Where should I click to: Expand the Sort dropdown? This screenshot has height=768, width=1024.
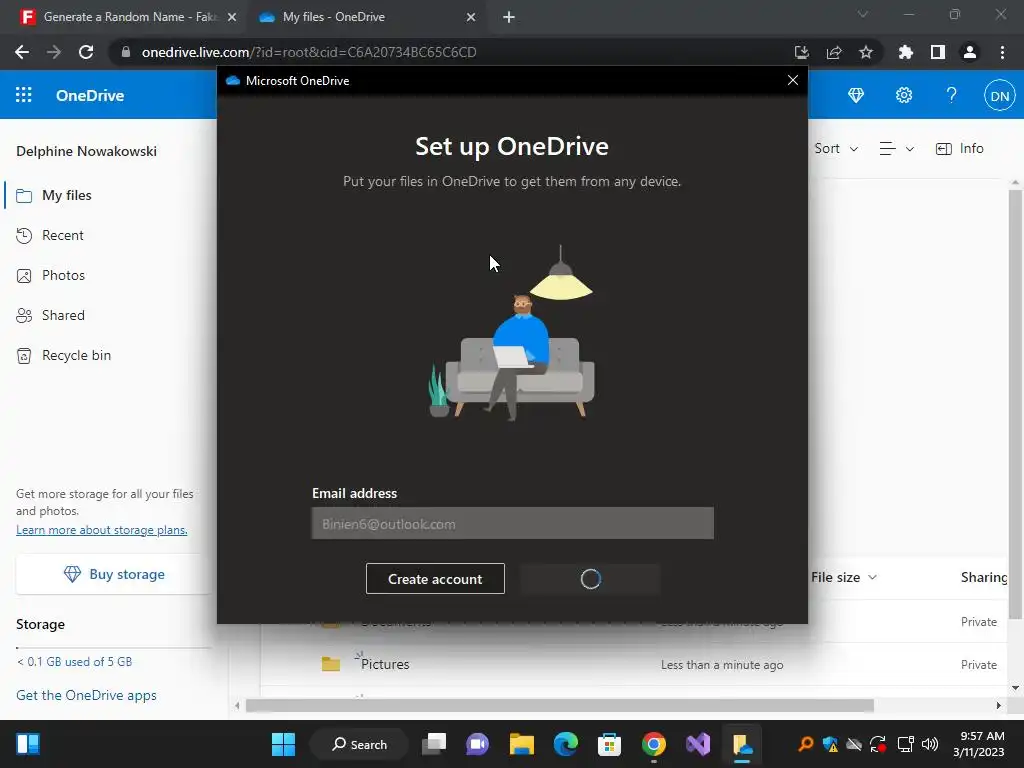[x=836, y=149]
